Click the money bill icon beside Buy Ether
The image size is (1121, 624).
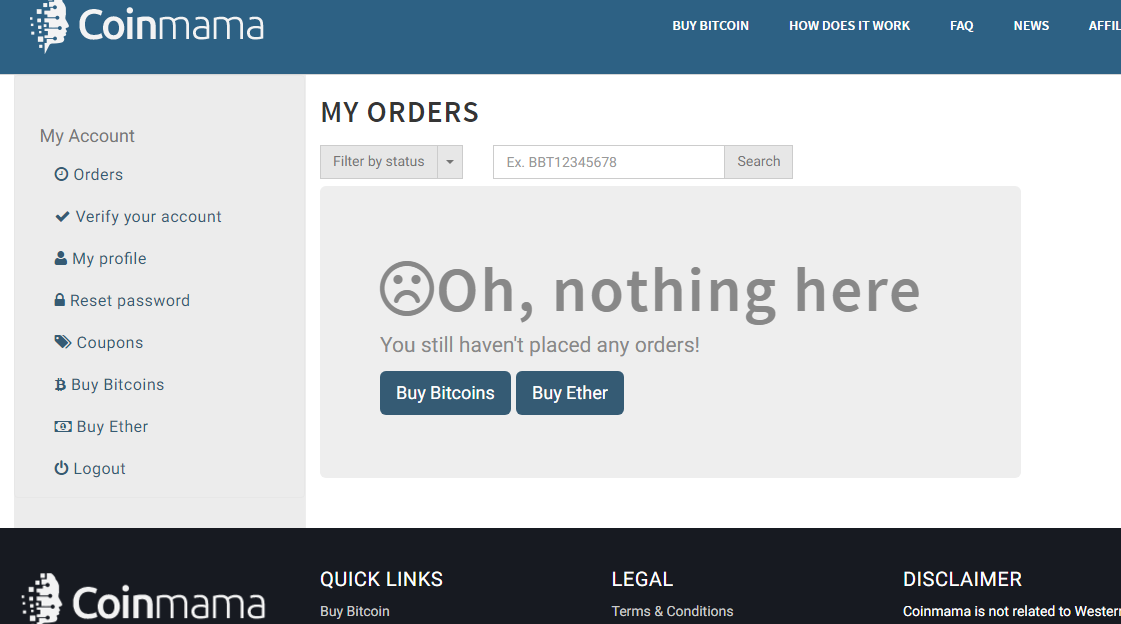point(63,426)
